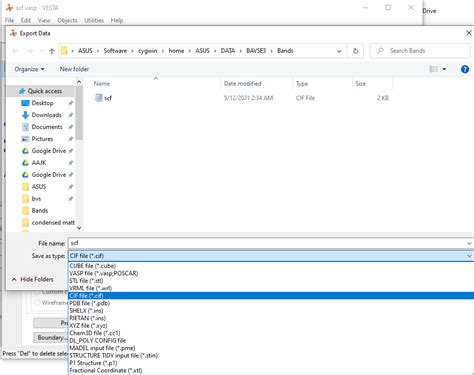Choose STL file (*.stl) type
Viewport: 474px width, 375px height.
tap(271, 281)
